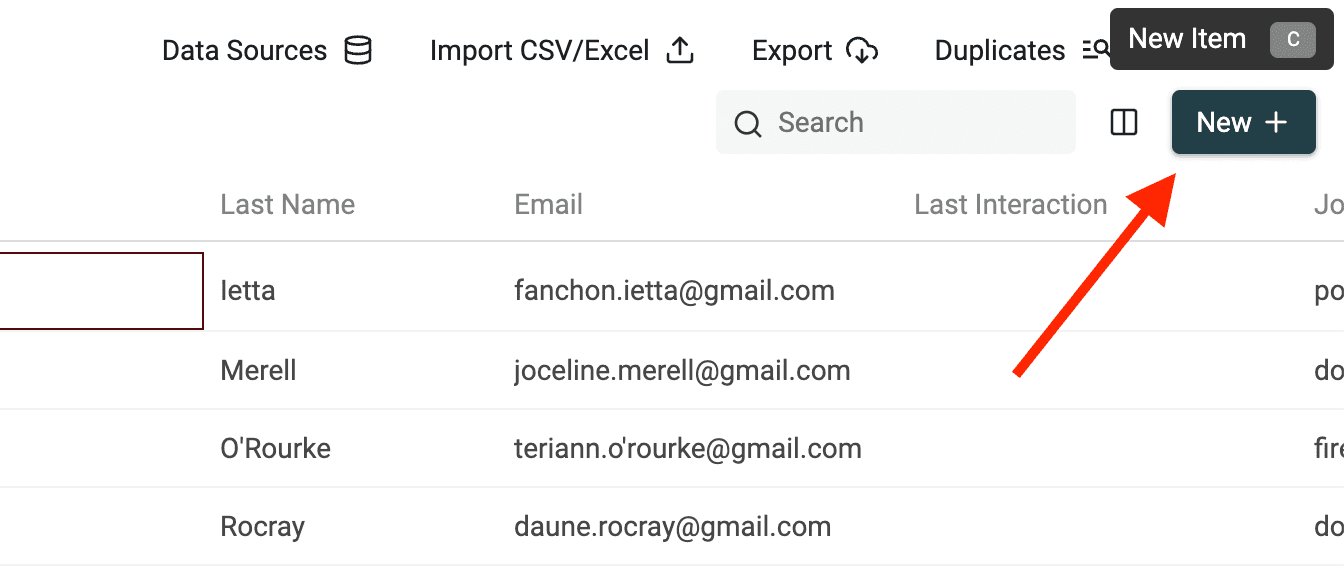Open the Data Sources menu

click(x=245, y=51)
